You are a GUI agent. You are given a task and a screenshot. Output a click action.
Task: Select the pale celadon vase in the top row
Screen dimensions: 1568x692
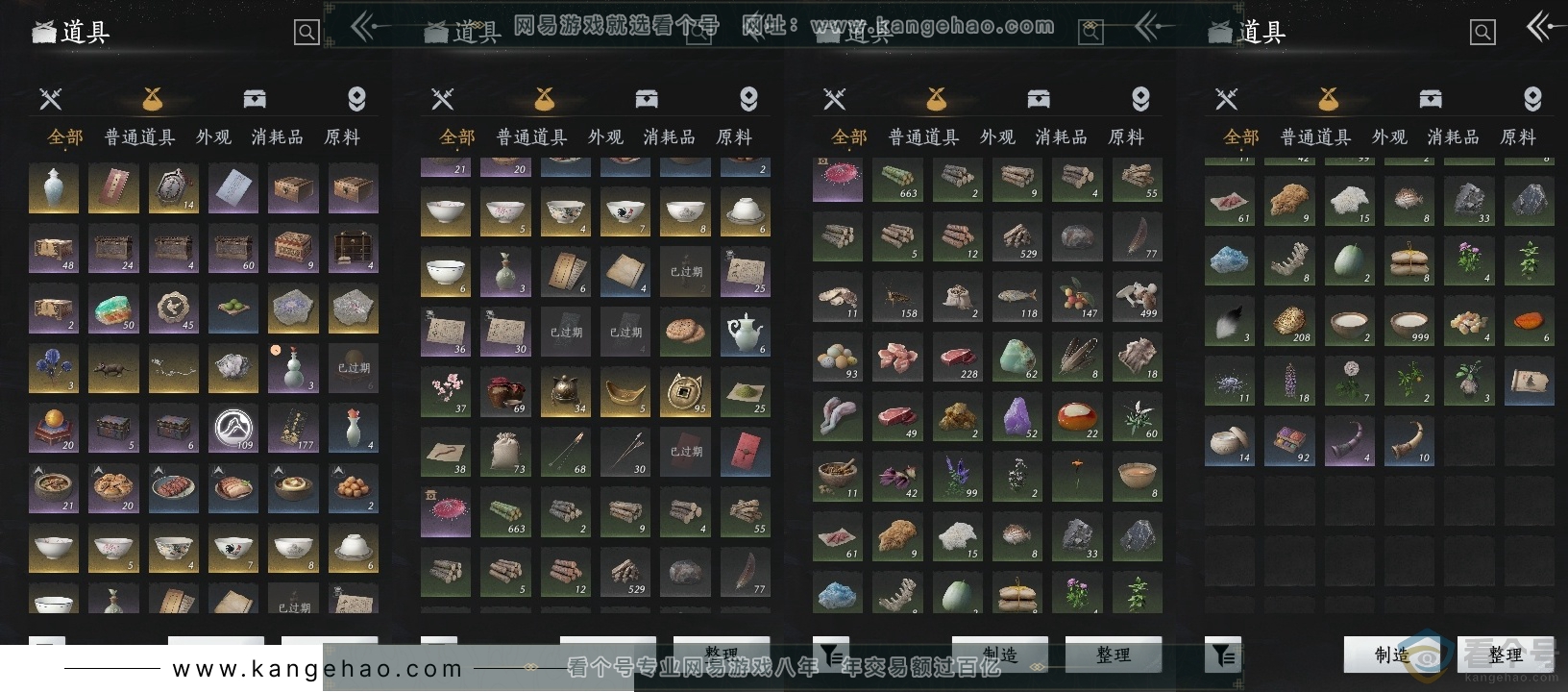(54, 188)
